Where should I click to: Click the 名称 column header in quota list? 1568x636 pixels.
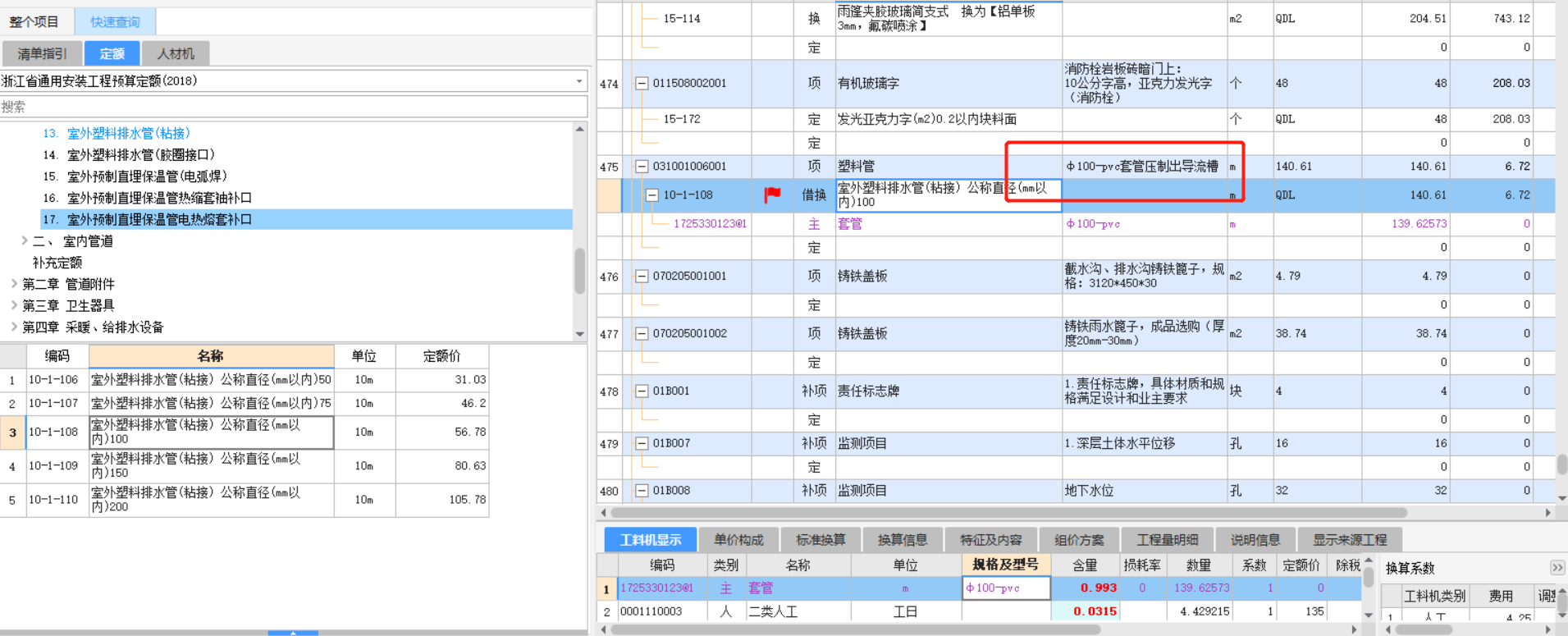pos(211,355)
